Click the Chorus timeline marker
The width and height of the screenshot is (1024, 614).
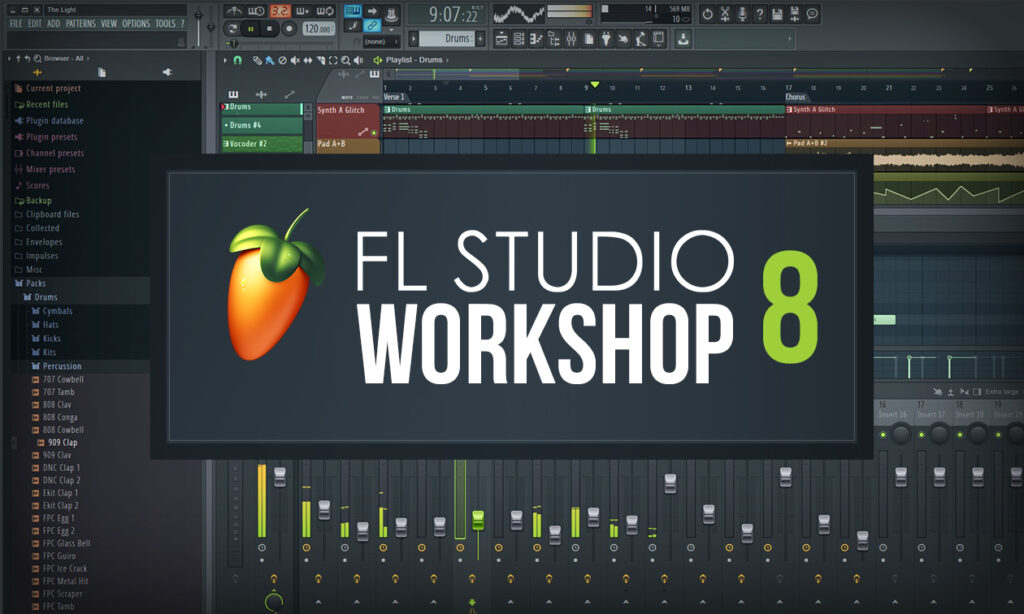pyautogui.click(x=795, y=97)
